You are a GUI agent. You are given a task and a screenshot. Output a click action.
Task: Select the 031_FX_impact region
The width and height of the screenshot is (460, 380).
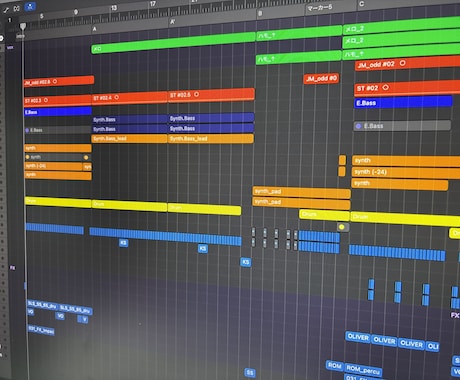(x=41, y=330)
